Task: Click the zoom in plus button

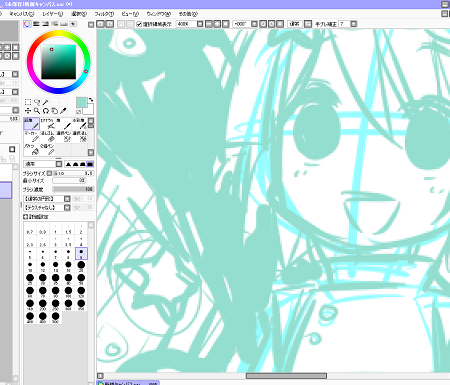Action: coord(217,24)
